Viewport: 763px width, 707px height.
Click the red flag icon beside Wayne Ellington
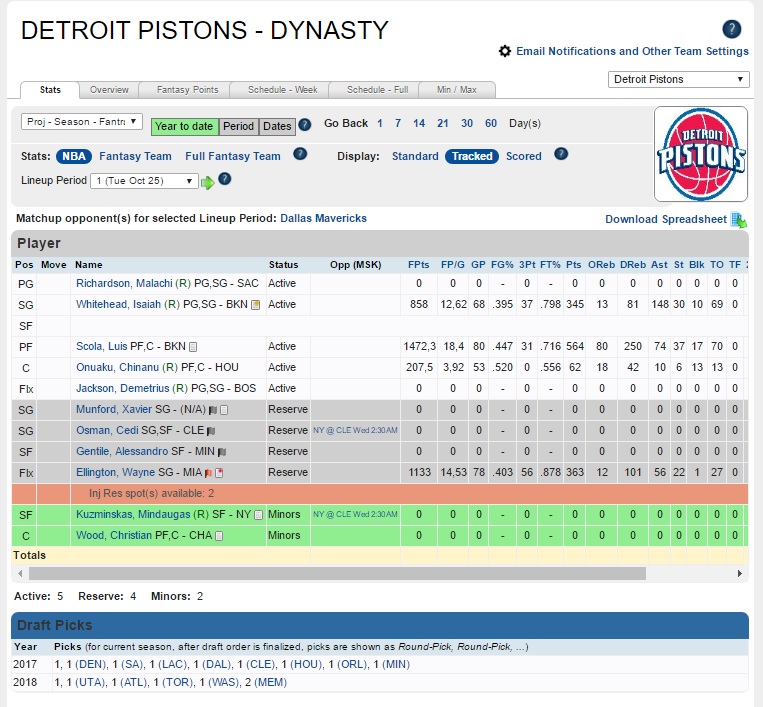(x=206, y=473)
